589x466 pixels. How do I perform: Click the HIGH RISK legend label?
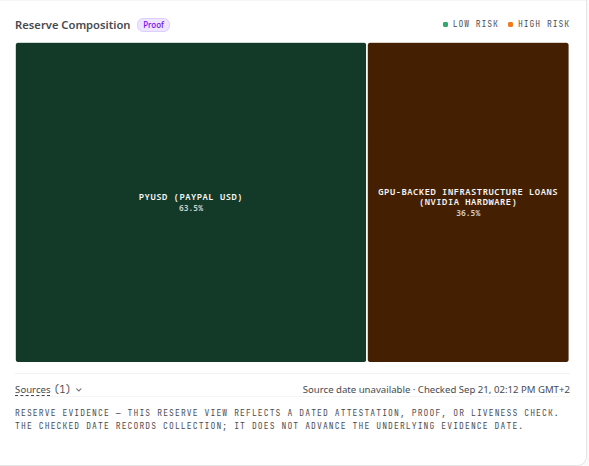[544, 24]
